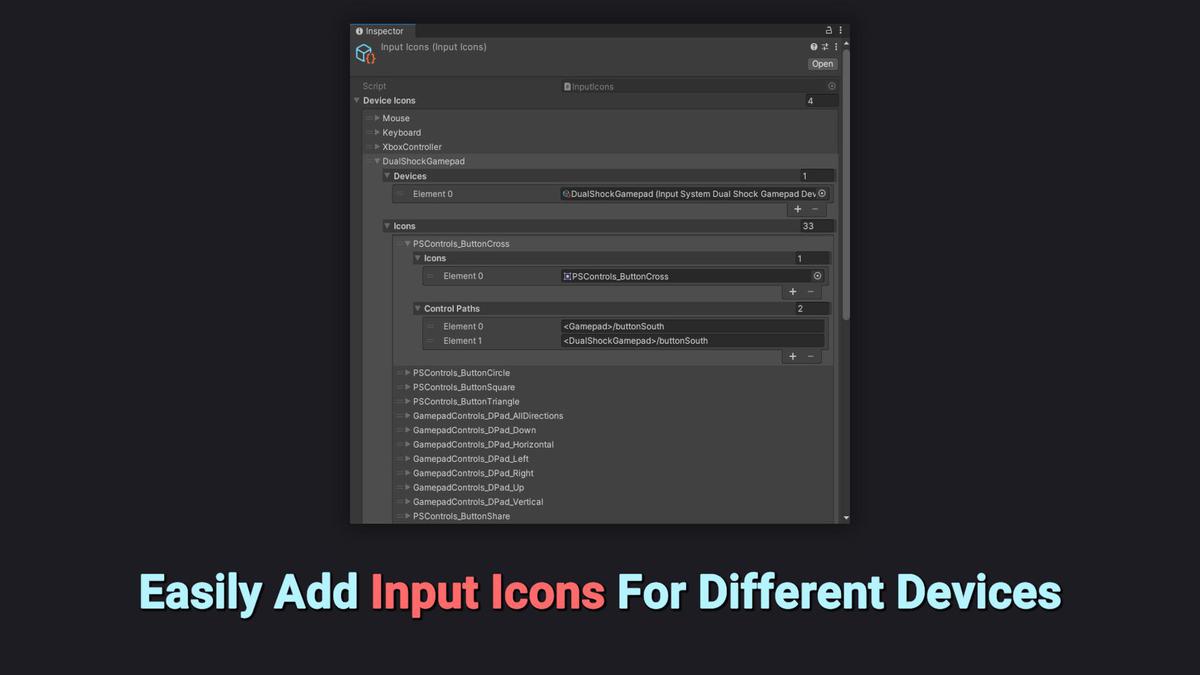
Task: Edit the <Gamepad>/buttonSouth path field
Action: pos(692,326)
